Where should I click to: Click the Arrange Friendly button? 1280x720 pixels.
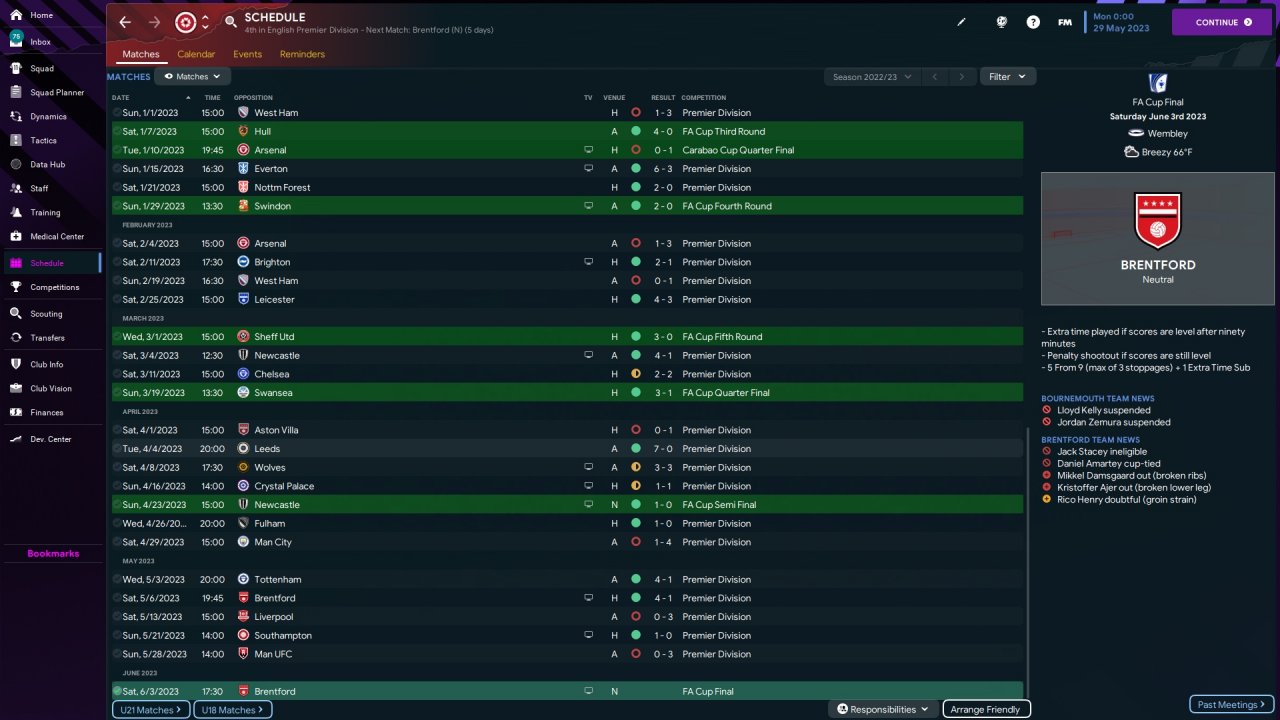pos(986,709)
